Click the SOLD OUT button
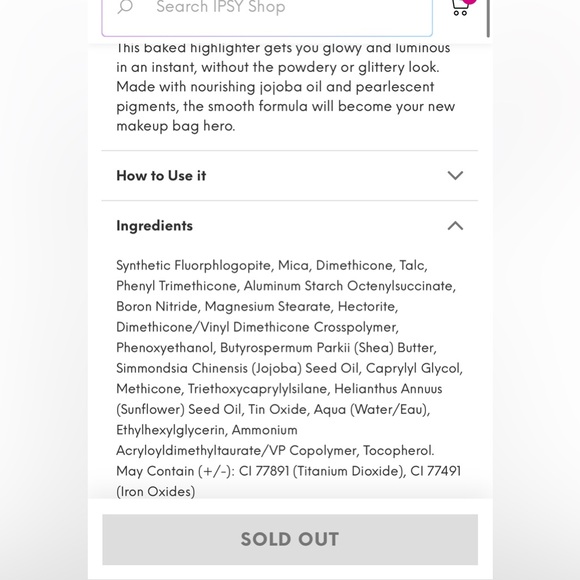 [290, 539]
